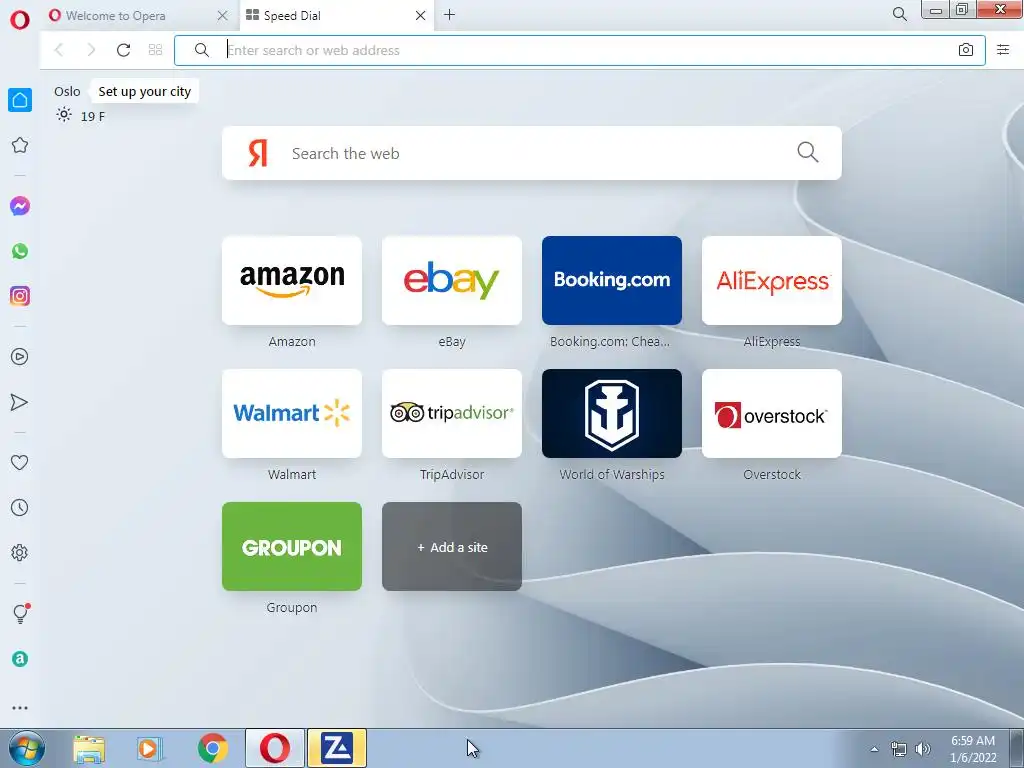Screen dimensions: 1024x768
Task: Open Easy Setup sliders icon
Action: click(1003, 50)
